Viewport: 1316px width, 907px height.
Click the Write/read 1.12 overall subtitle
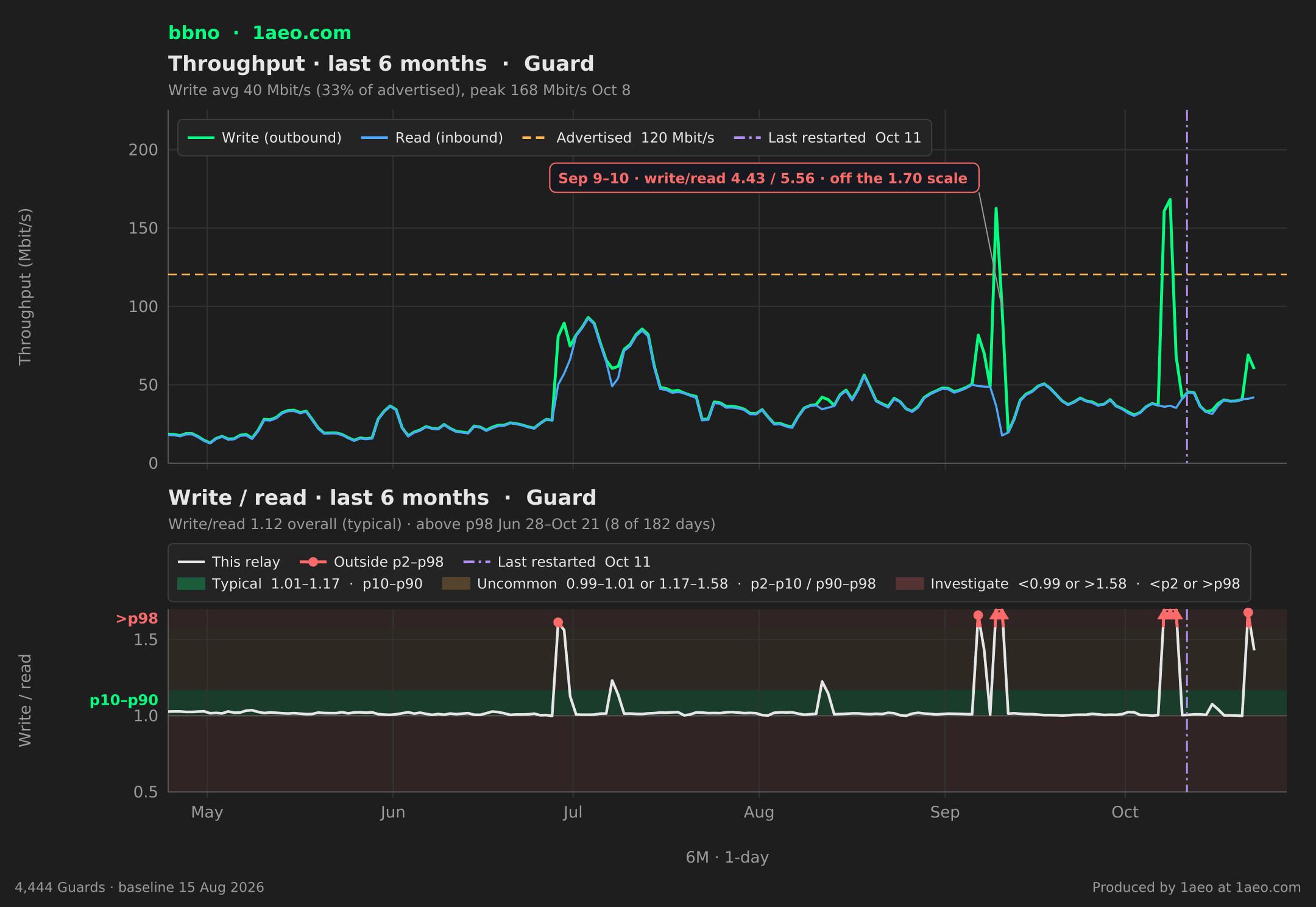442,524
